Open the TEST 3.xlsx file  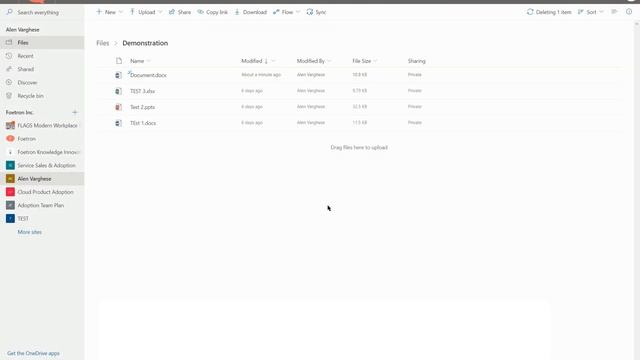pos(142,91)
